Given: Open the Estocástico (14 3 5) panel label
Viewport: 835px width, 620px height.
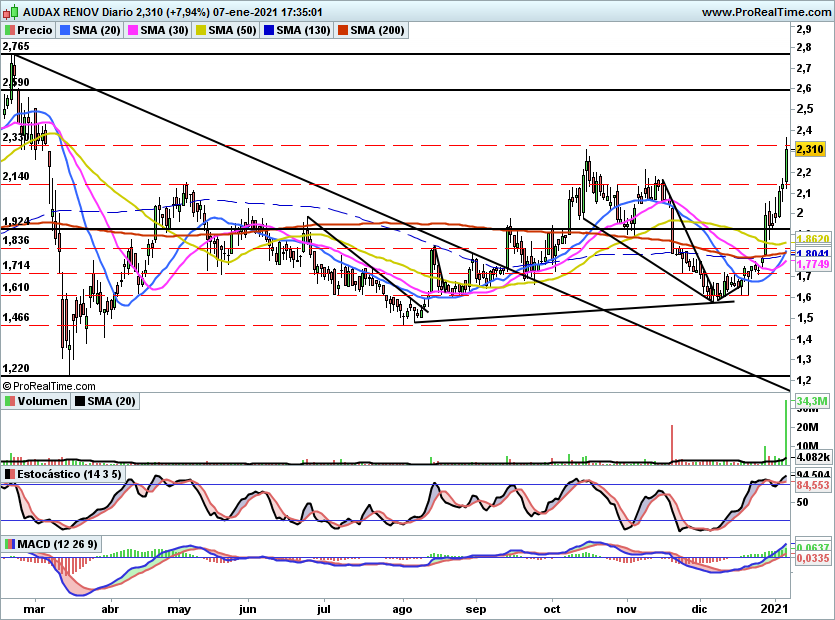Looking at the screenshot, I should coord(69,473).
